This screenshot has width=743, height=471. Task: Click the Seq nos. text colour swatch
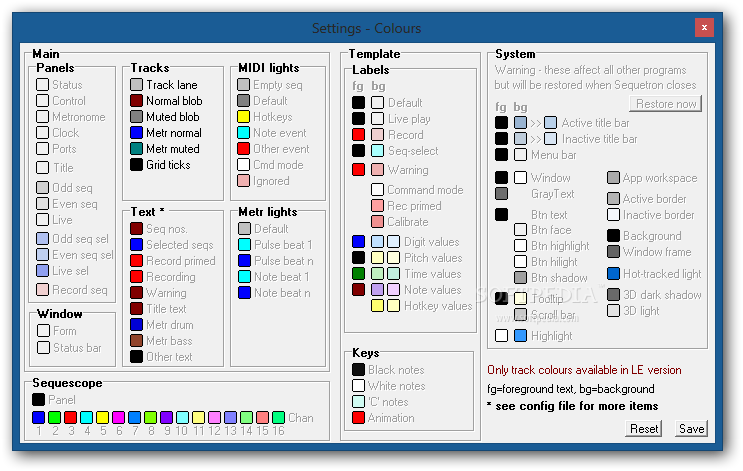136,229
